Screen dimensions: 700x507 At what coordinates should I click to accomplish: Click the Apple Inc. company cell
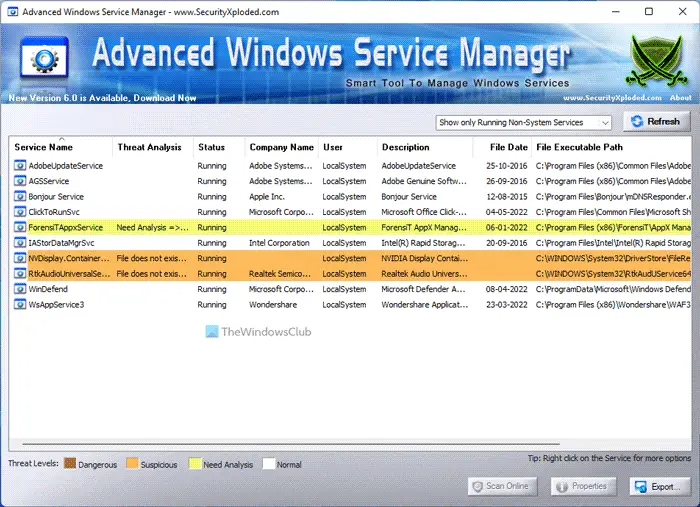267,196
